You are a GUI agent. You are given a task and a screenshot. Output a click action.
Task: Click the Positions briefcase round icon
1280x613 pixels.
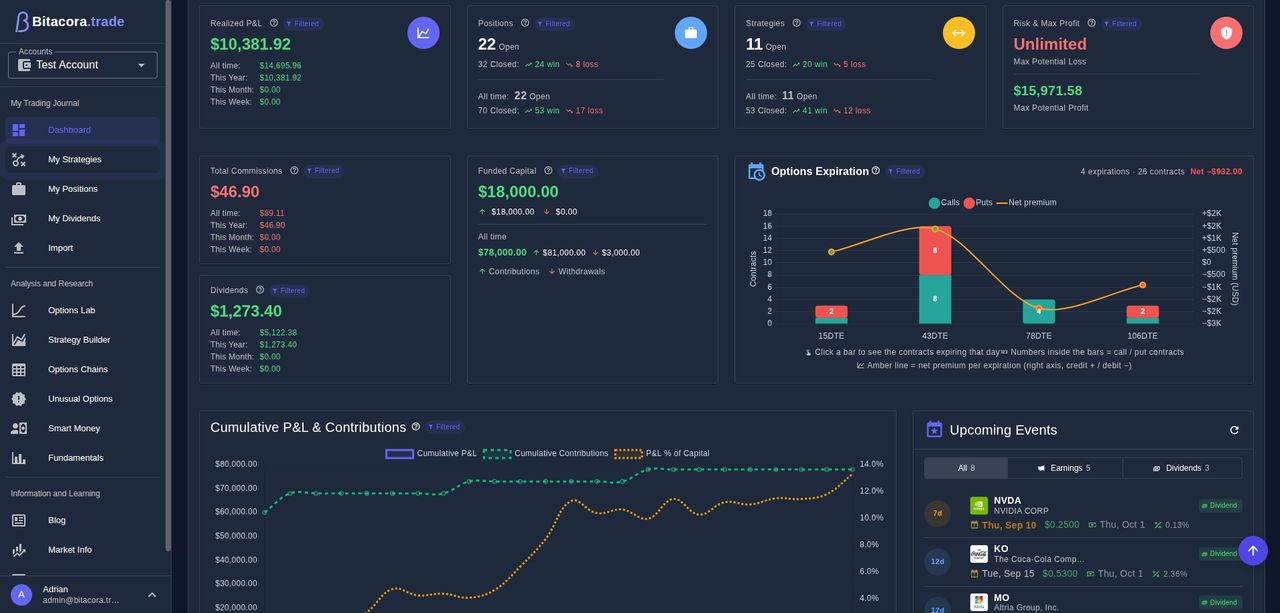pos(691,33)
